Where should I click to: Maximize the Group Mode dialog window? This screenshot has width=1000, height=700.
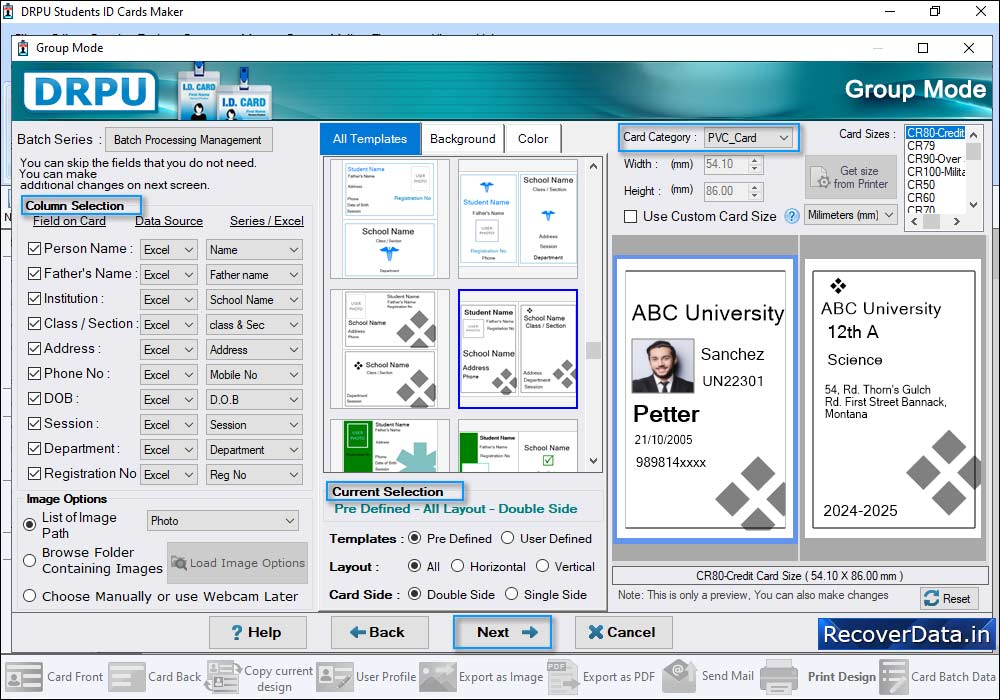coord(923,48)
